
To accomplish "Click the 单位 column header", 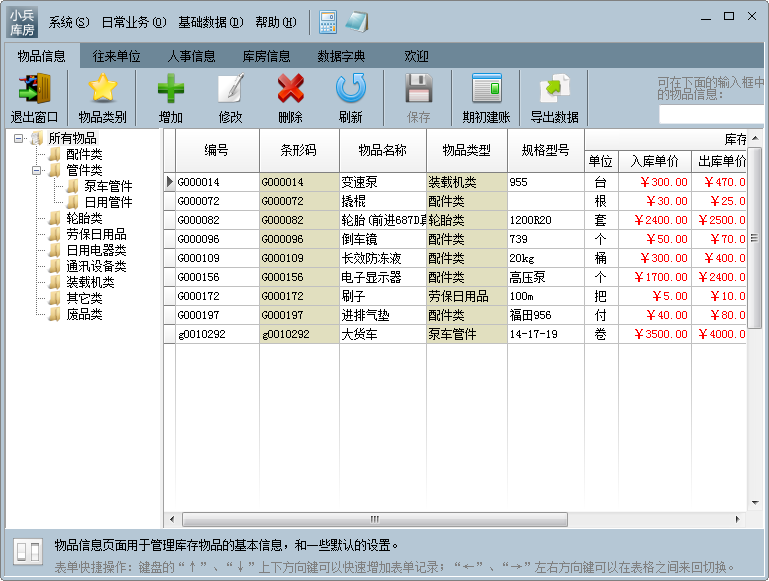I will 601,161.
